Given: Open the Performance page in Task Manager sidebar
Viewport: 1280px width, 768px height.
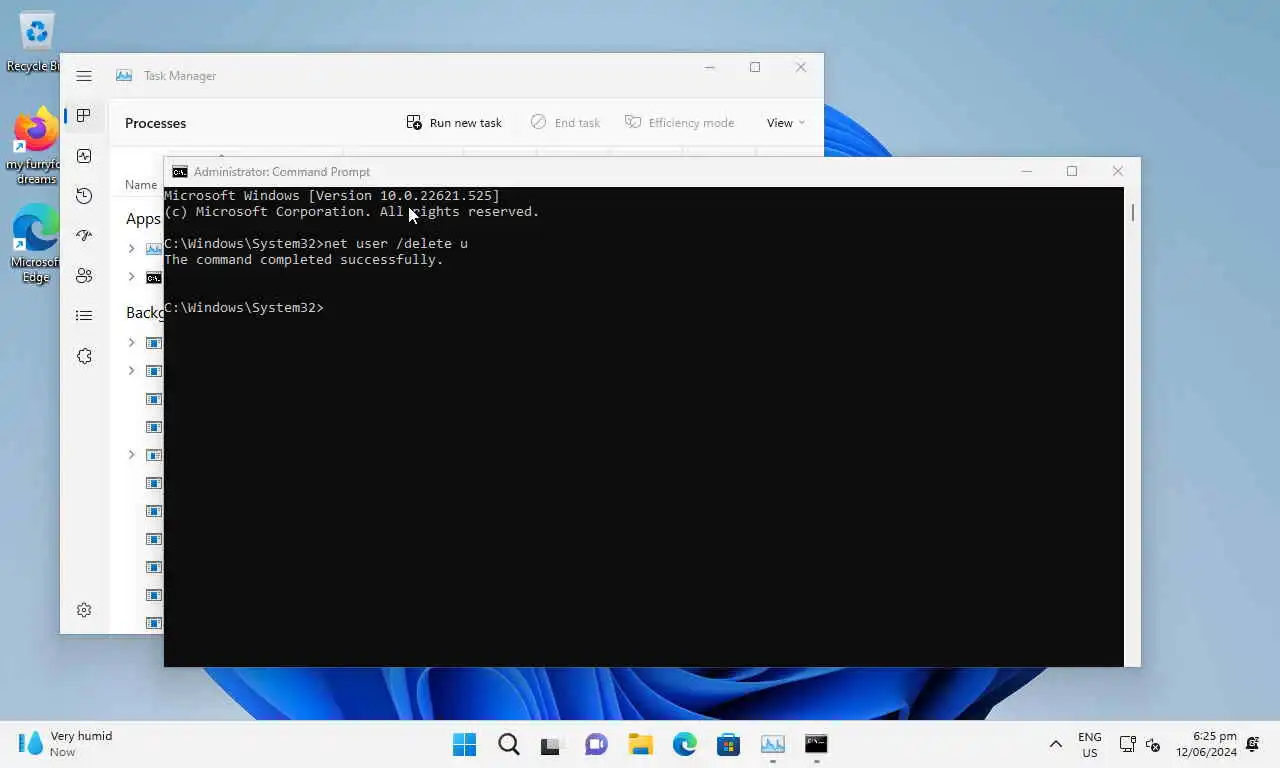Looking at the screenshot, I should (84, 156).
